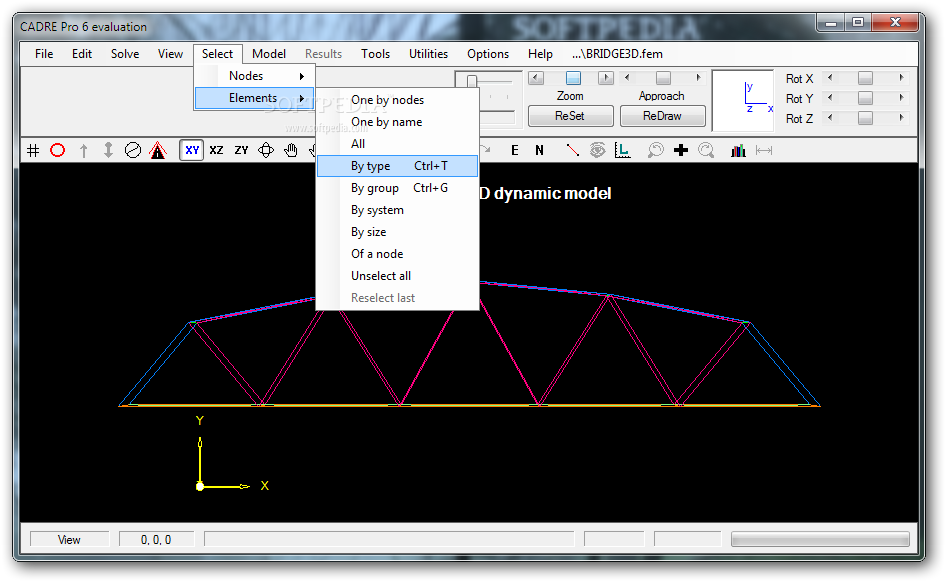
Task: Click the red triangle warning icon
Action: tap(158, 150)
